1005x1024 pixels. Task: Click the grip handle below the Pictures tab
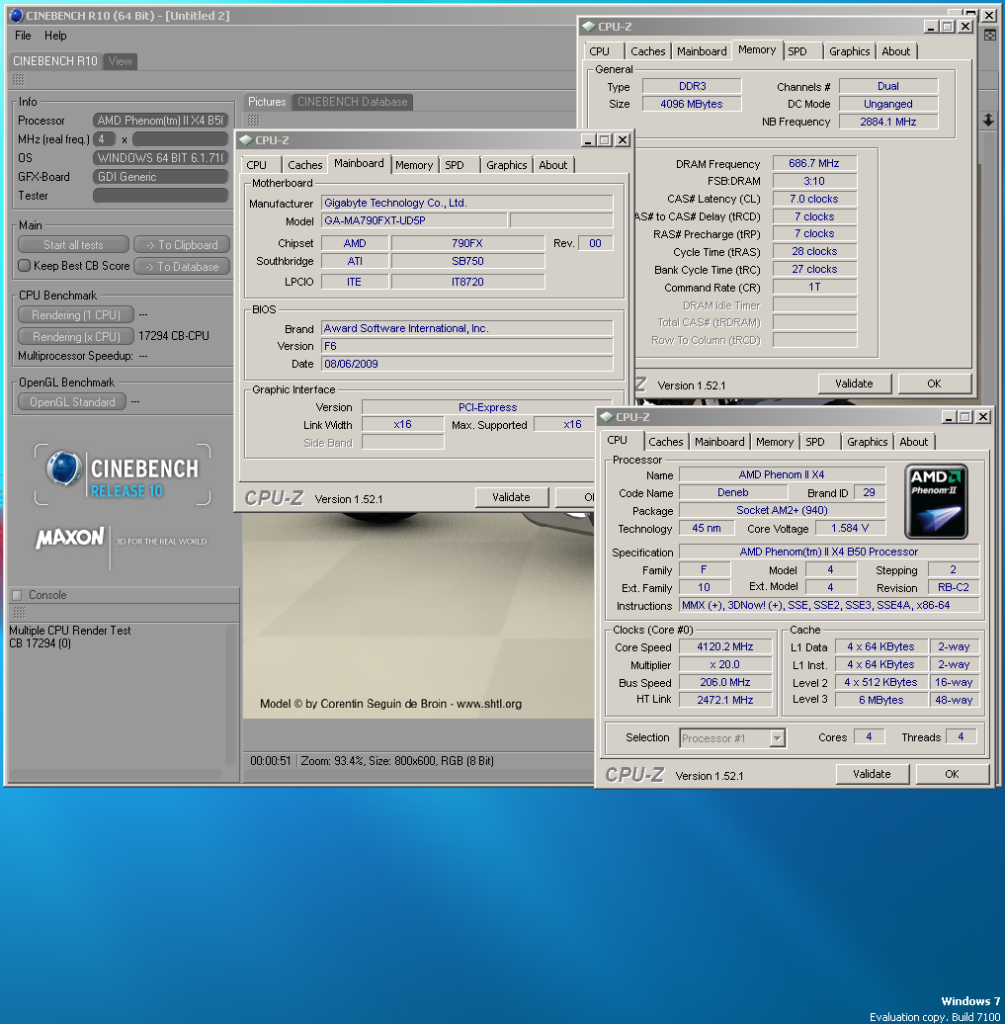coord(253,120)
